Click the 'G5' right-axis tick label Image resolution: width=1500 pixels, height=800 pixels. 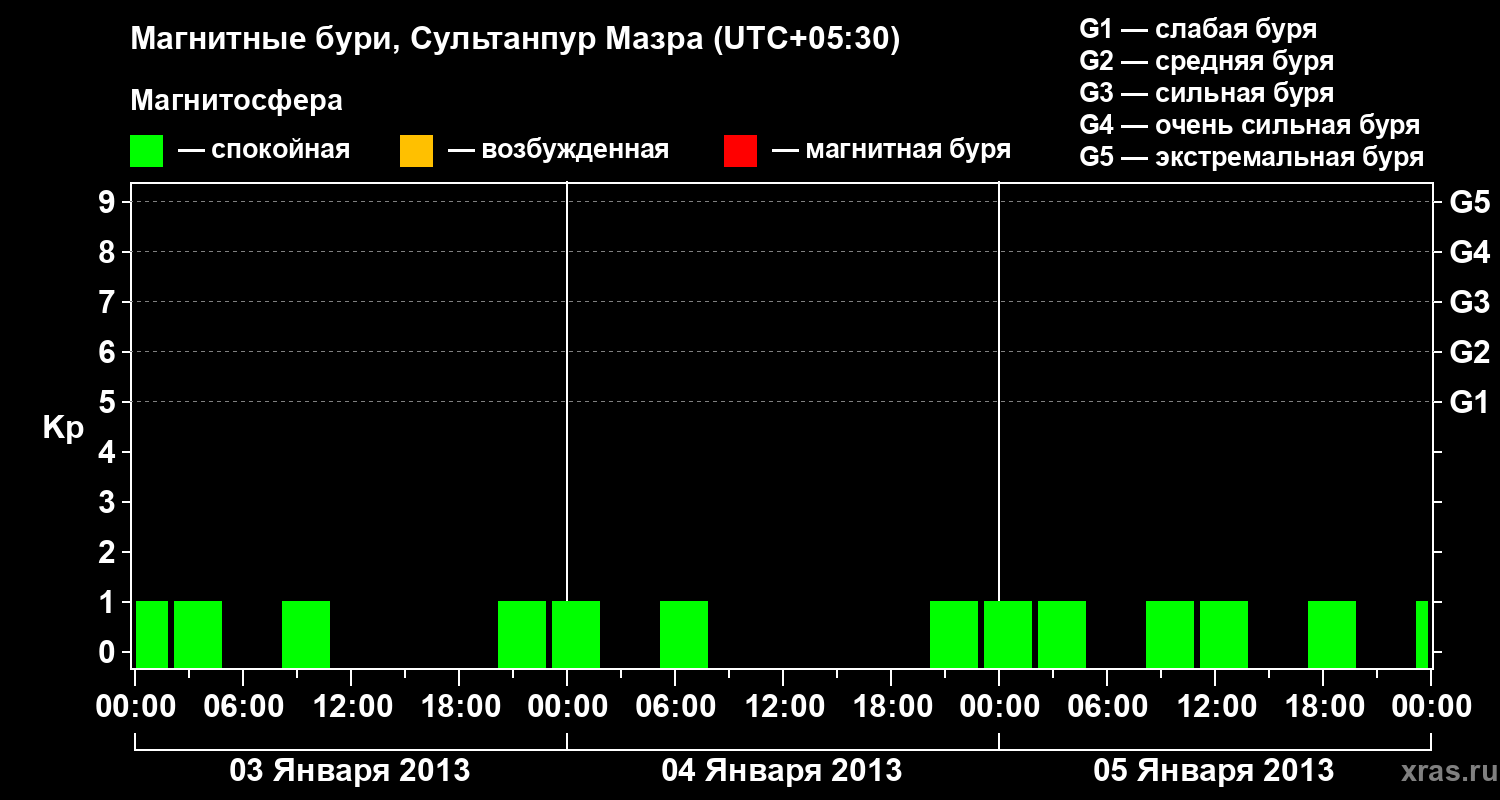pyautogui.click(x=1469, y=202)
